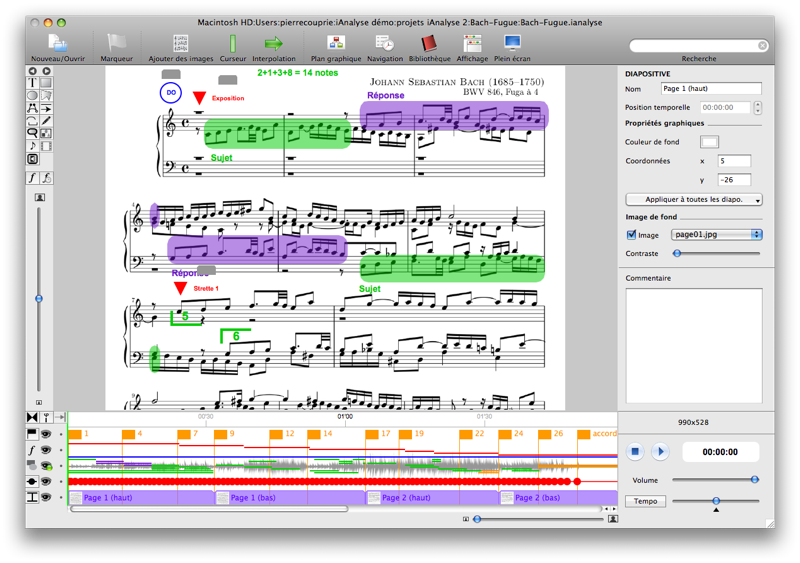Clear the search field with X button
Viewport: 800px width, 563px height.
(x=762, y=46)
